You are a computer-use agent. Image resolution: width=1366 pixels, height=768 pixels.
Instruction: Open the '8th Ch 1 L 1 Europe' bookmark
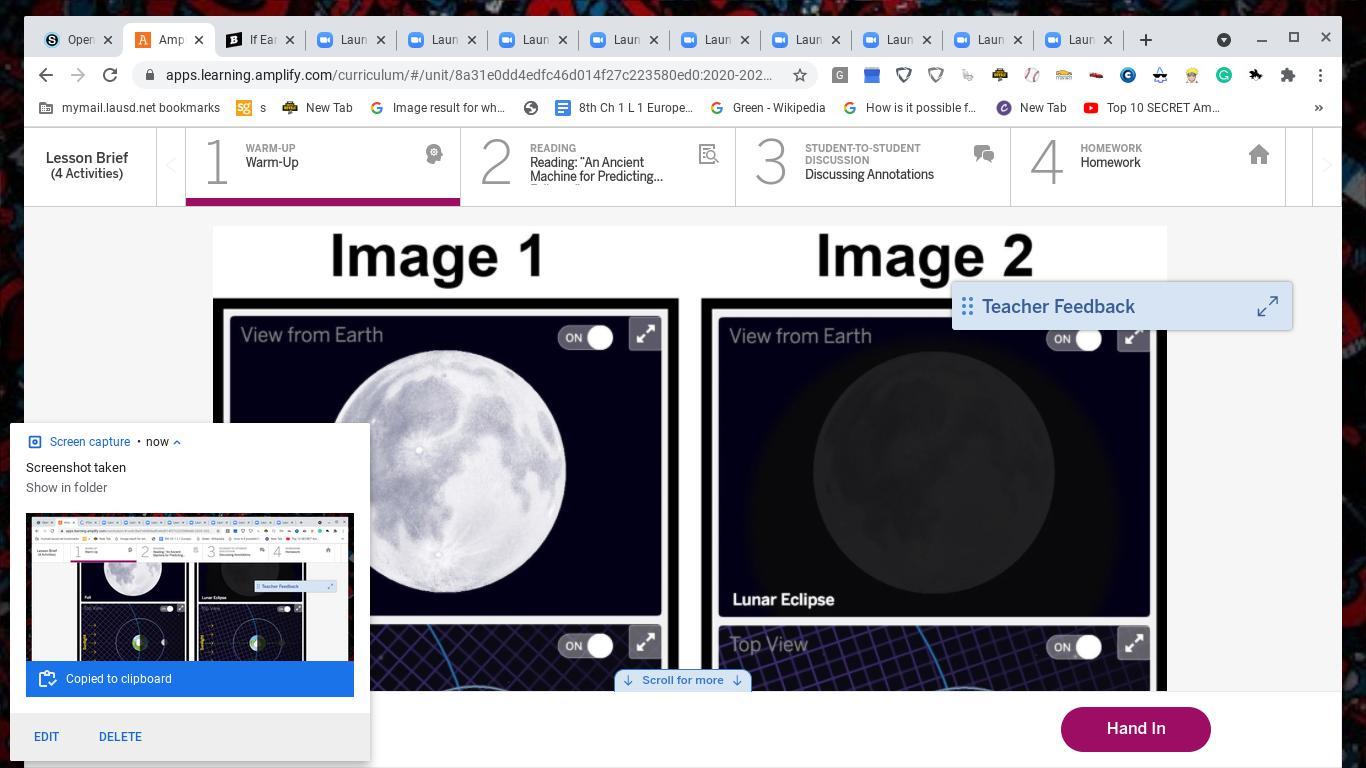623,108
